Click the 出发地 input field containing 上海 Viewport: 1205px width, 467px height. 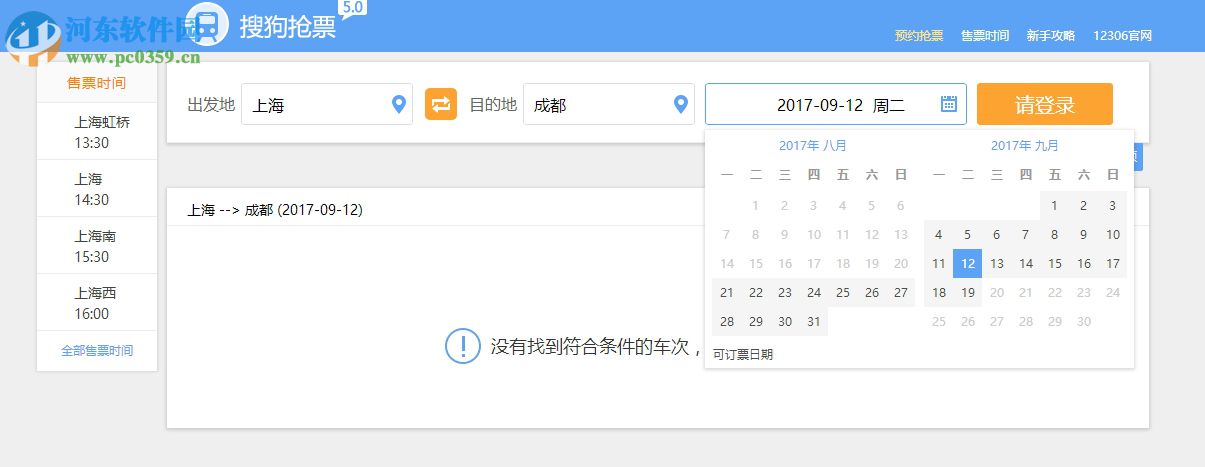[x=327, y=104]
